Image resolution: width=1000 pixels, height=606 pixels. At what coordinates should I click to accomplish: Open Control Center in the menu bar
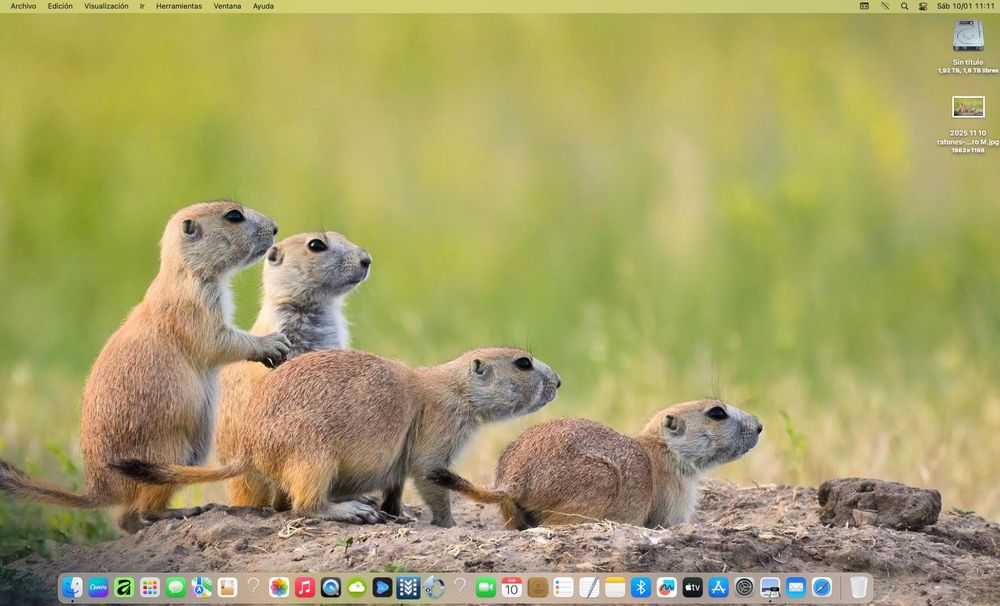point(923,6)
